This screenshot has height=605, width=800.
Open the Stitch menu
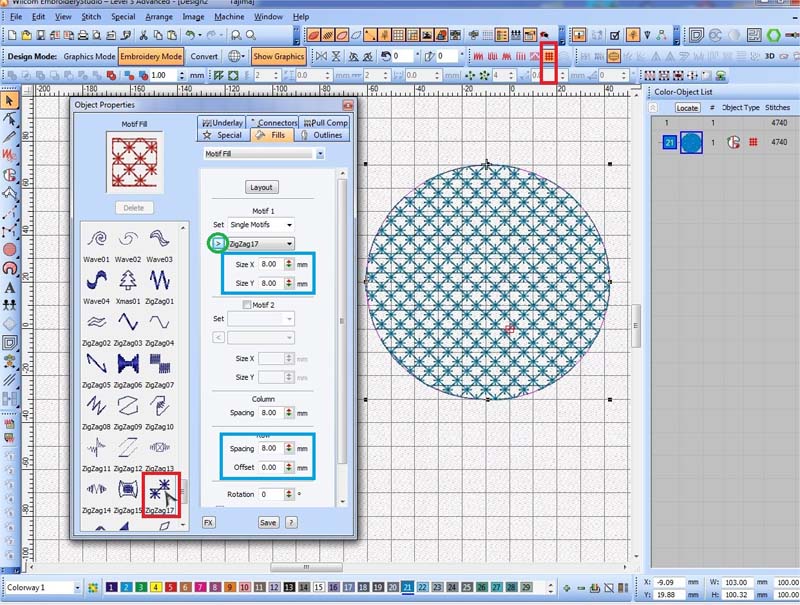89,17
